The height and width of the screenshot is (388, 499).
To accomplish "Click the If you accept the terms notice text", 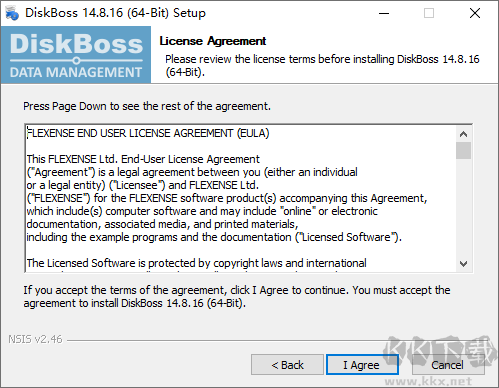I will [x=237, y=297].
